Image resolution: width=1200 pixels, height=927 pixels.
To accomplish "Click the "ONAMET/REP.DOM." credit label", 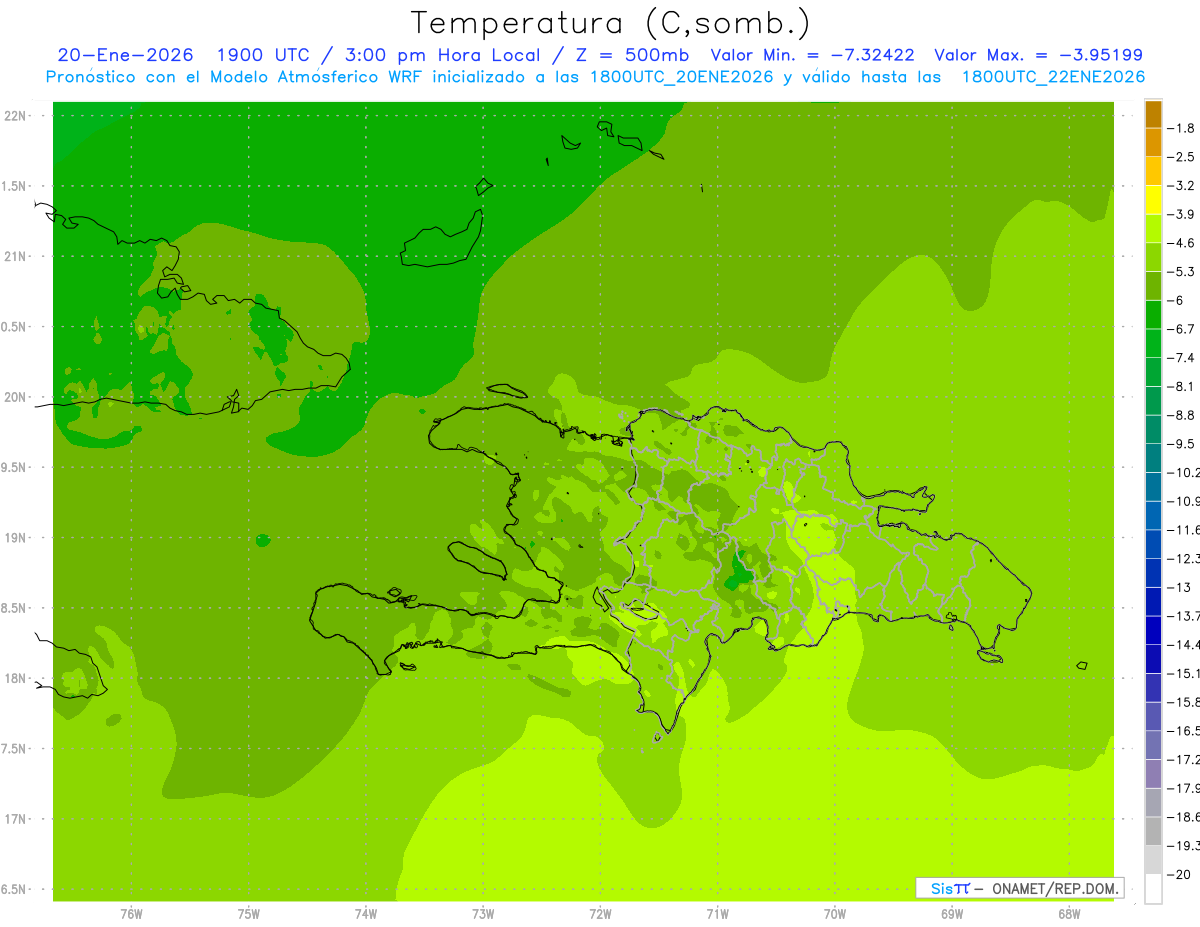I will (1055, 888).
